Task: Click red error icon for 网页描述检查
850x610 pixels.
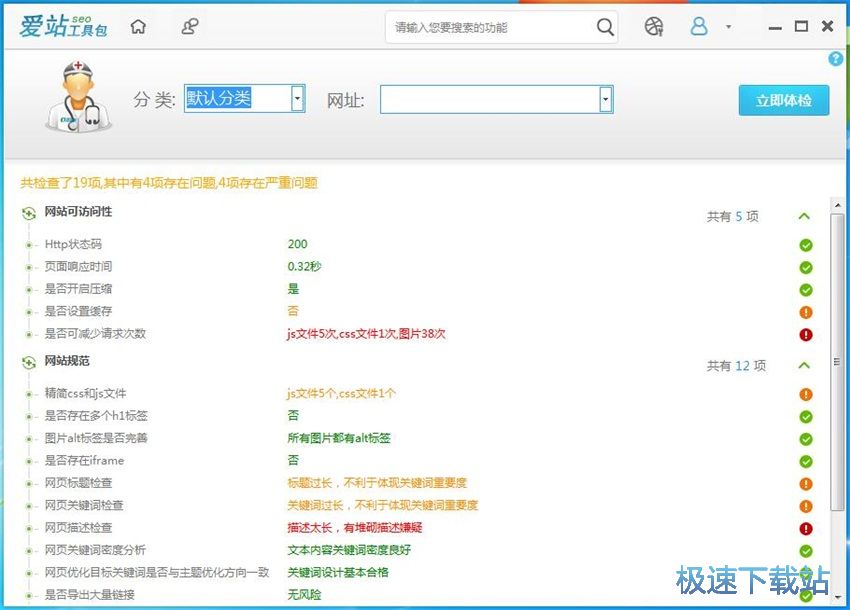Action: (806, 528)
